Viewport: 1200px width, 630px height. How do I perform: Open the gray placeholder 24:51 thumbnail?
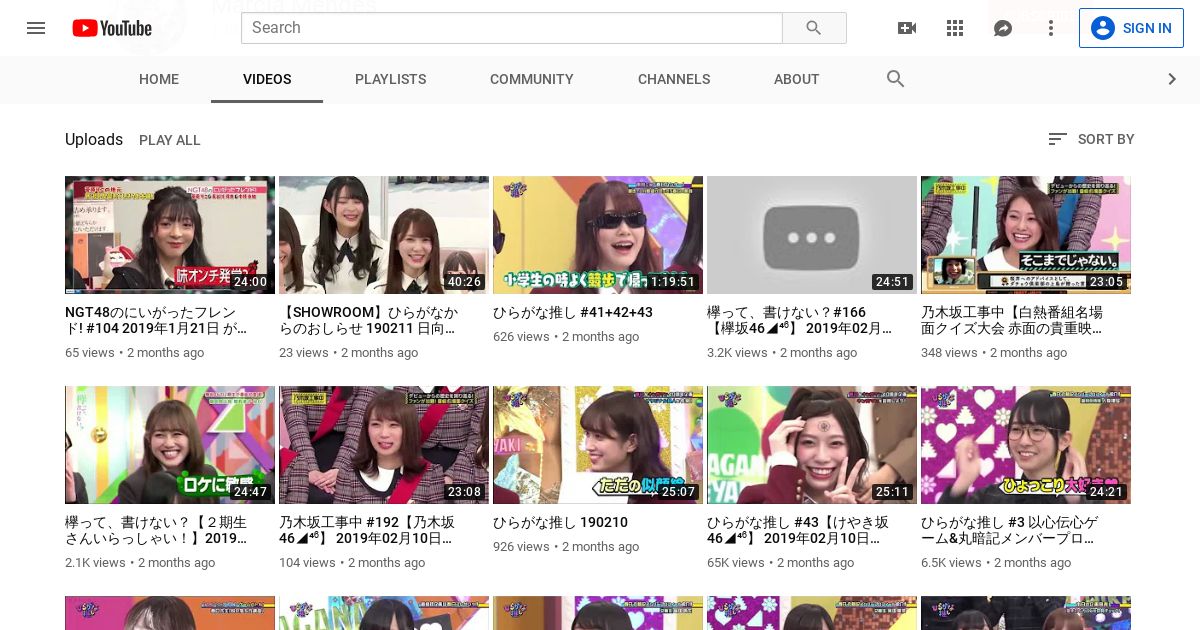click(x=812, y=235)
